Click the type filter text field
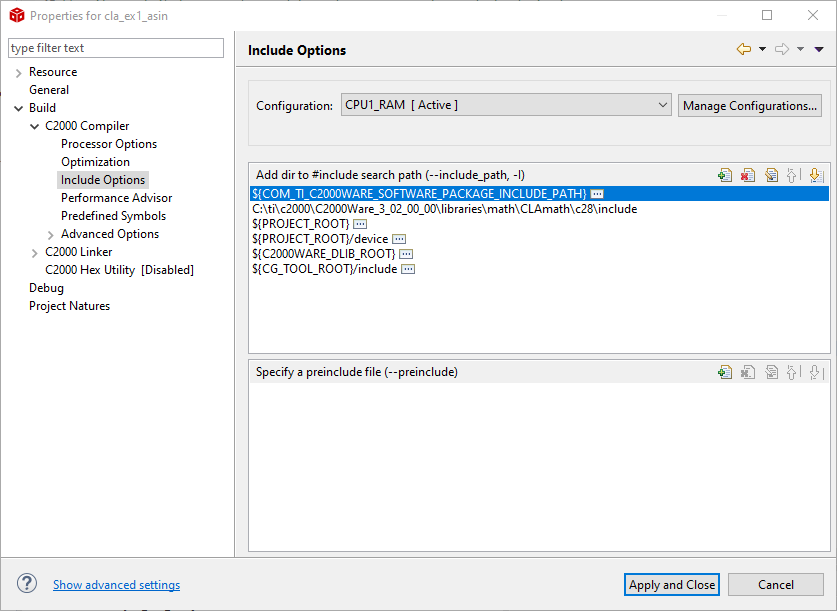Screen dimensions: 837x611 (116, 48)
